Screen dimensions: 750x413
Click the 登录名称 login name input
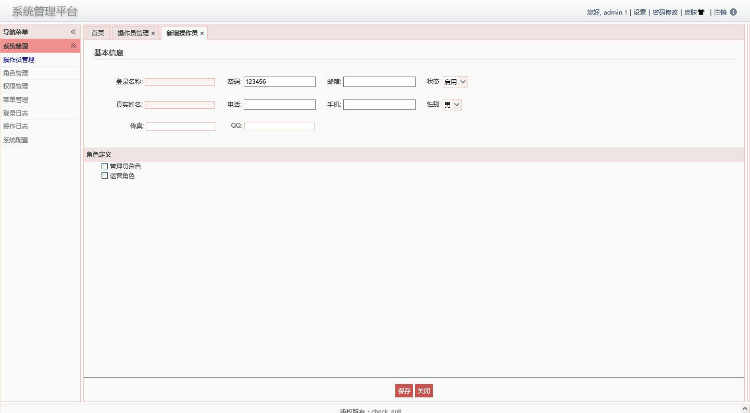tap(179, 82)
